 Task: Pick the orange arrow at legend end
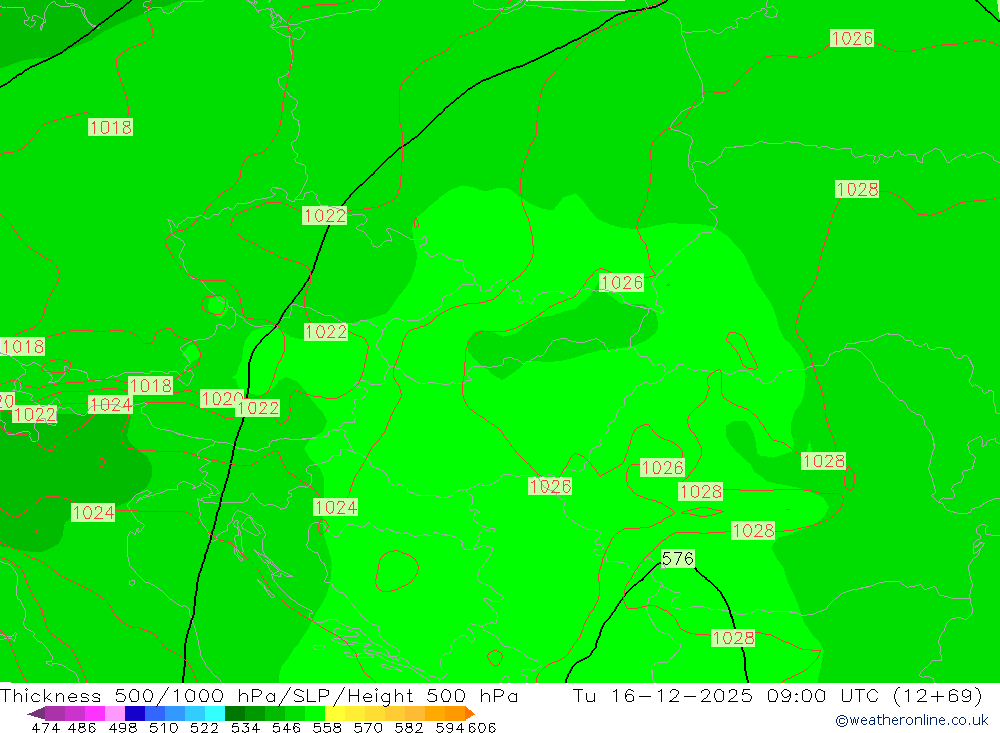[x=470, y=713]
